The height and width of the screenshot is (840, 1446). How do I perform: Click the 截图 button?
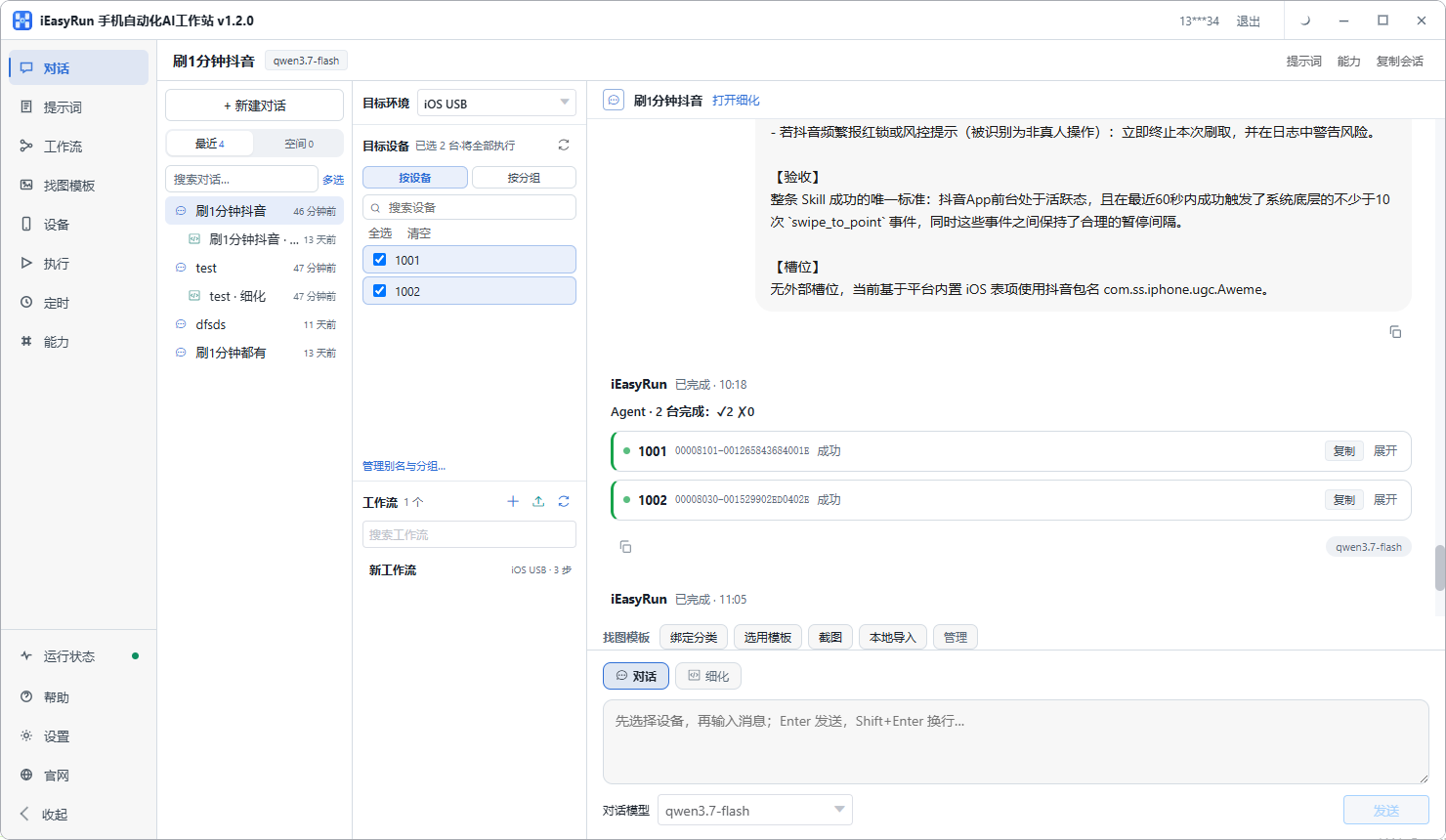coord(830,637)
